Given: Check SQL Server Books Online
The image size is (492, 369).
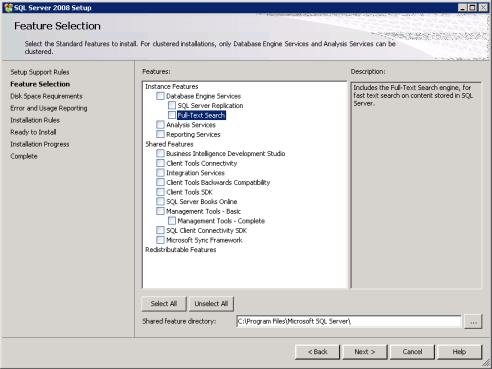Looking at the screenshot, I should pos(160,201).
